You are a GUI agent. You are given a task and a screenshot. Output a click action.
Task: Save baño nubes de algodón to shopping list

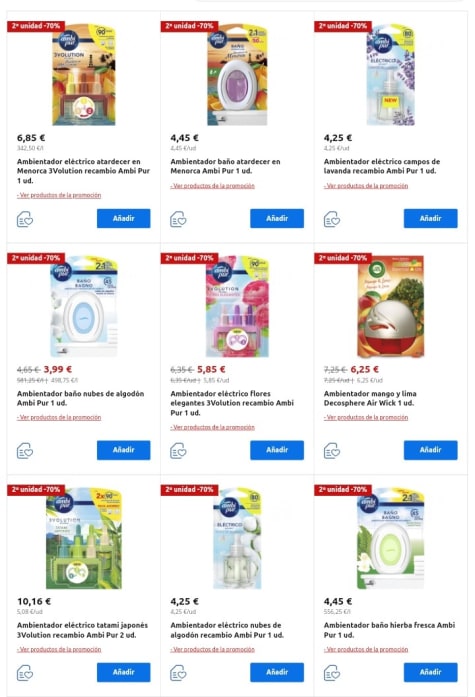point(25,451)
